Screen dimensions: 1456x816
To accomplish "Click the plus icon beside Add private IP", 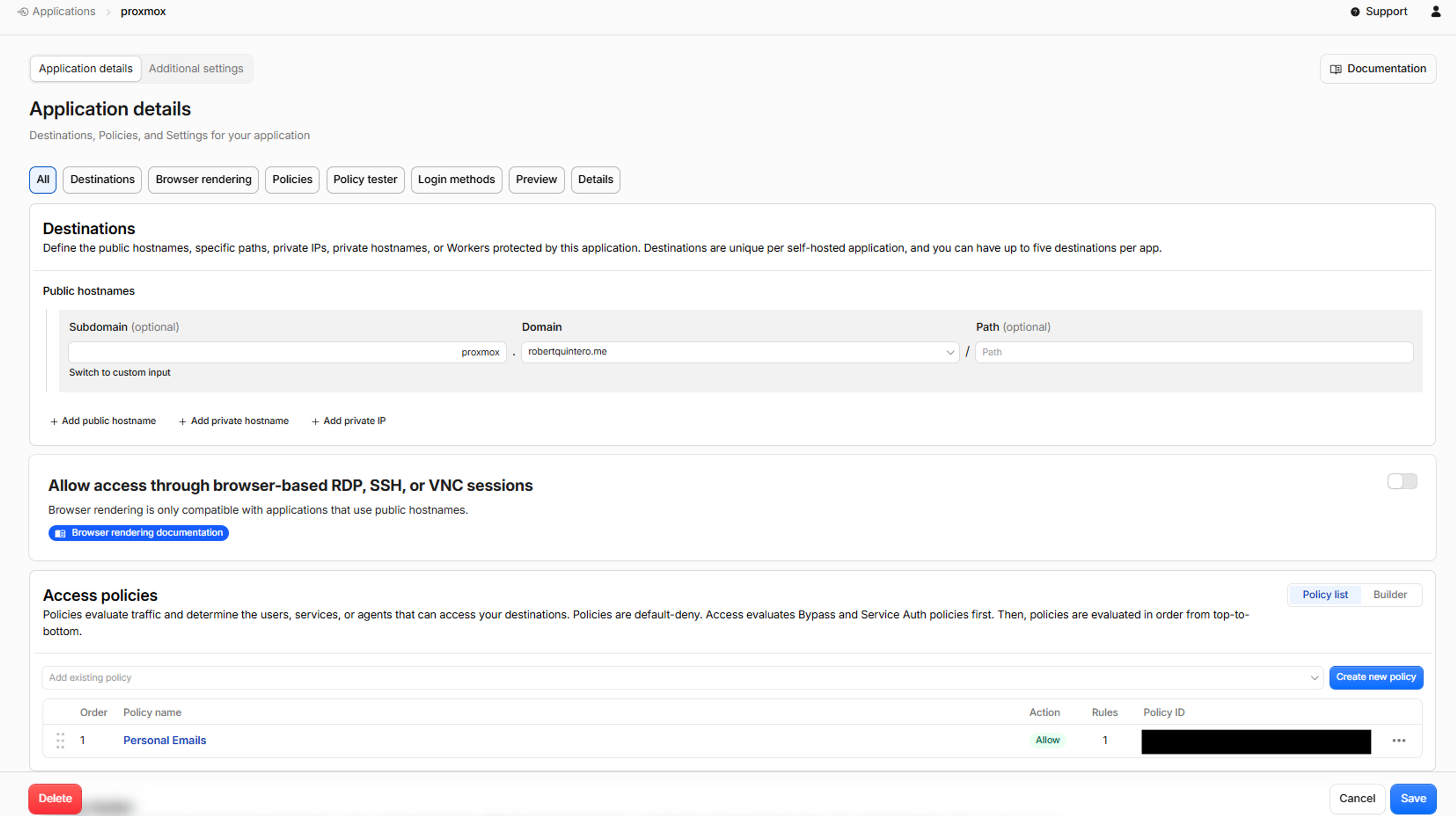I will (315, 421).
